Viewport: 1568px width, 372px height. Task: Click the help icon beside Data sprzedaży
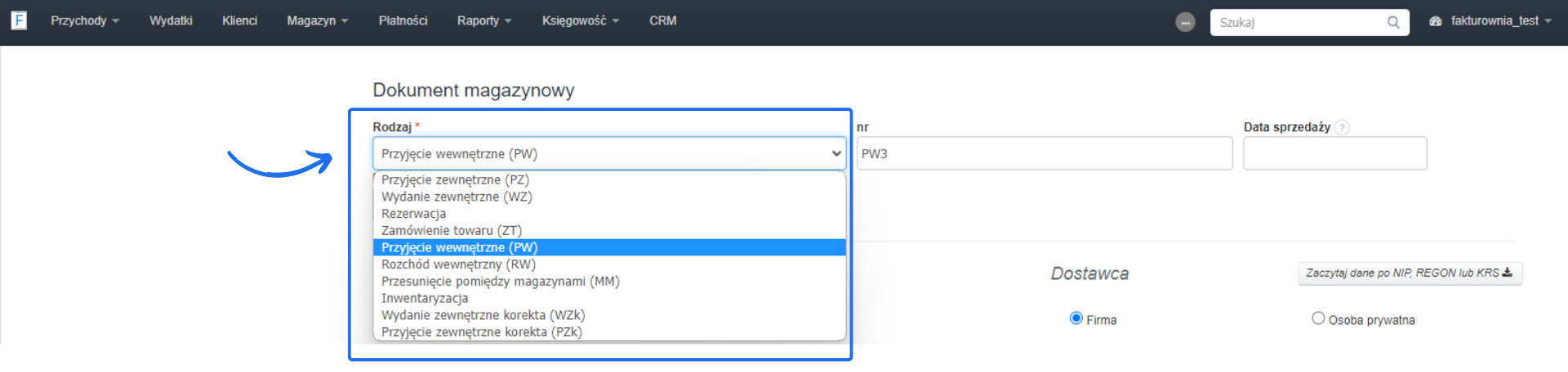1343,127
